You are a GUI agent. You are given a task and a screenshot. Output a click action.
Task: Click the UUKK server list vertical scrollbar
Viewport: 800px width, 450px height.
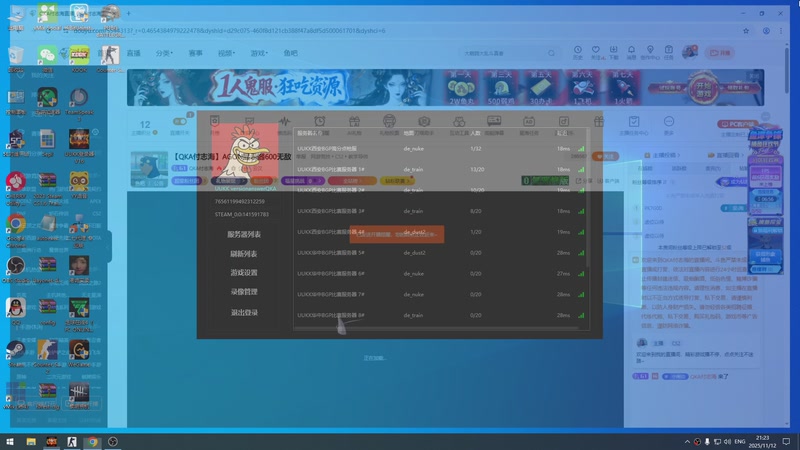click(x=588, y=199)
